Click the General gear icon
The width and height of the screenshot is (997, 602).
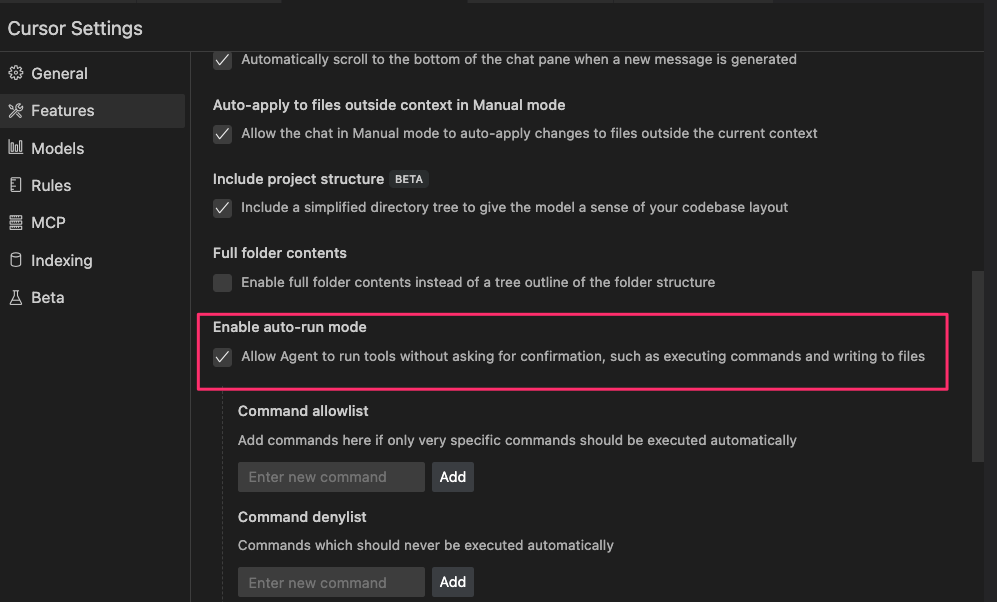[x=15, y=73]
